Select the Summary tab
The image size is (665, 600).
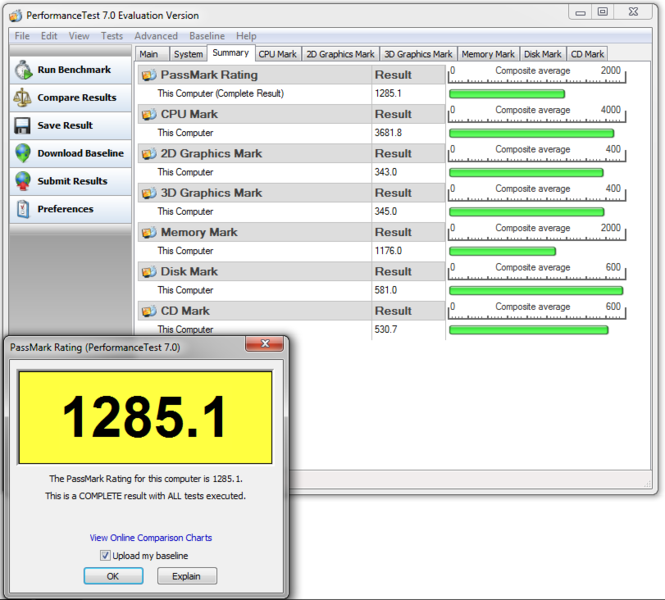coord(231,53)
